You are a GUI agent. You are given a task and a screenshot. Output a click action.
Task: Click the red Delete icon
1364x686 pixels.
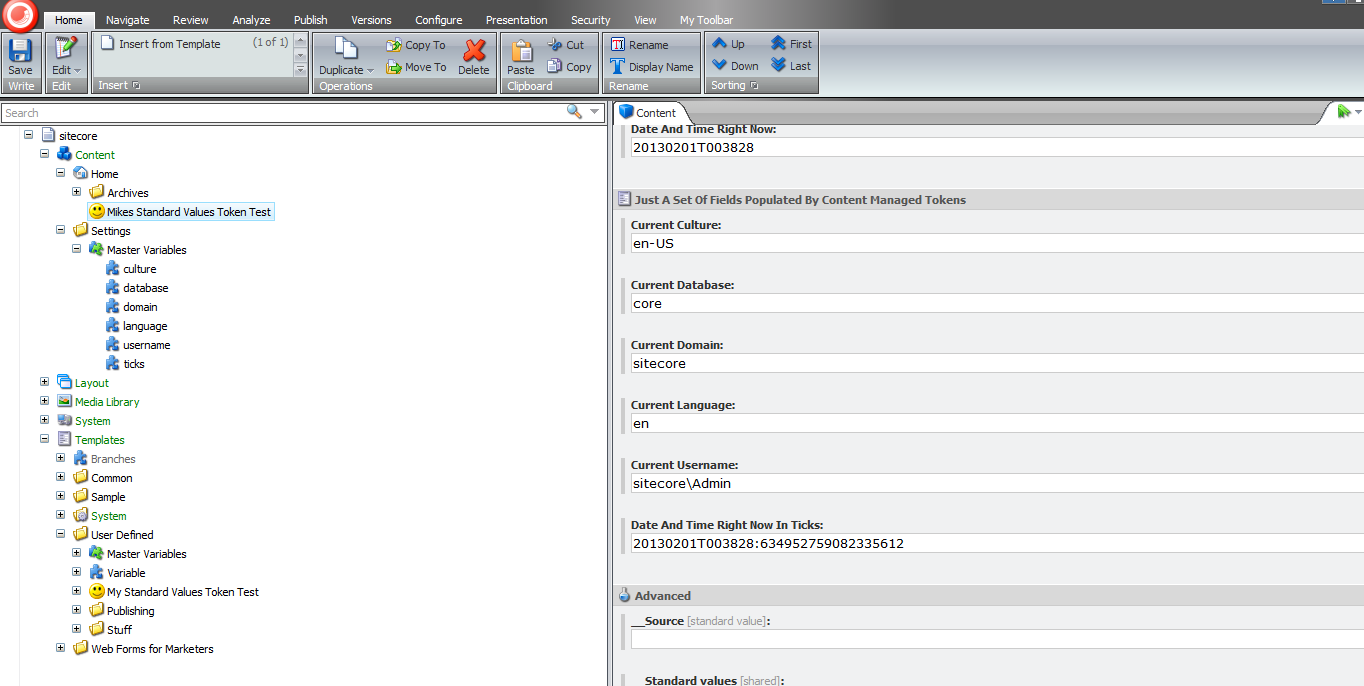click(474, 51)
